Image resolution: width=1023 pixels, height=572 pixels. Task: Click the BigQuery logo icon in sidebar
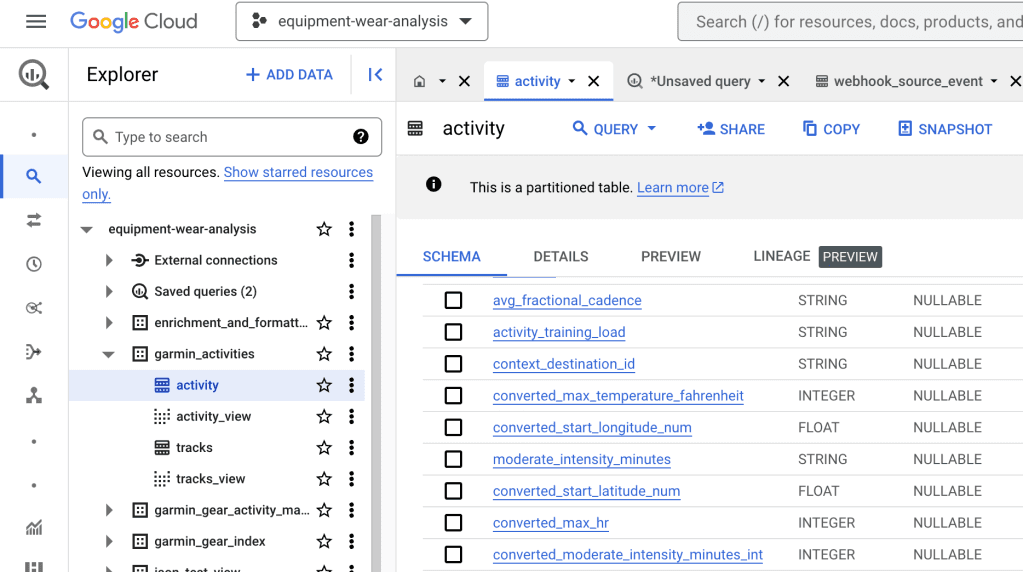point(34,75)
